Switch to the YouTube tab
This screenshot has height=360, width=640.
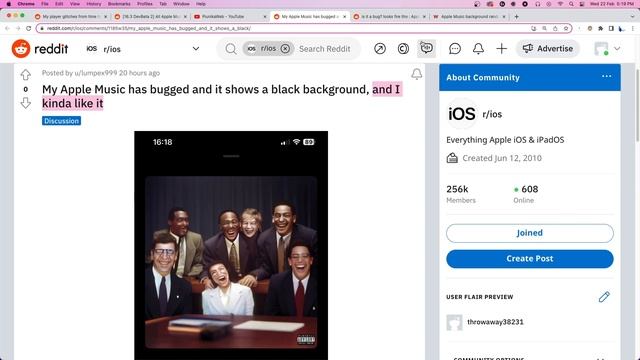point(230,17)
